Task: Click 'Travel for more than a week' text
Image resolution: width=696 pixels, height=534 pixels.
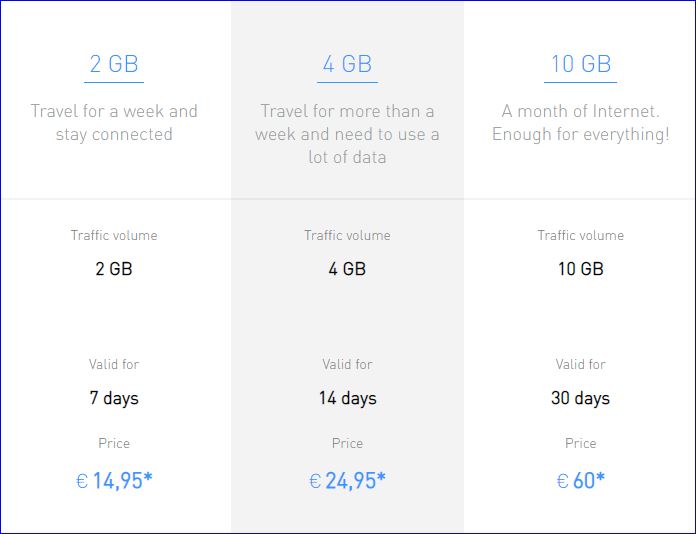Action: (x=347, y=134)
